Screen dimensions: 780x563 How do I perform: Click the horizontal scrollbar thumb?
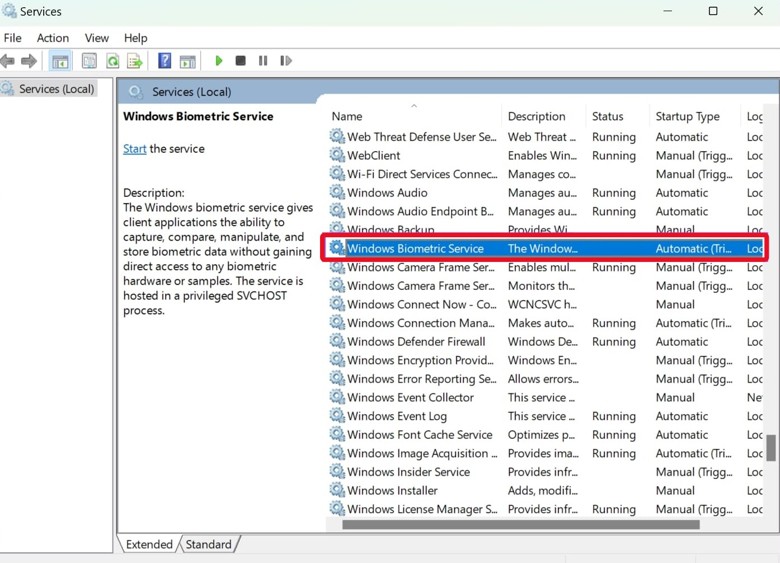521,524
